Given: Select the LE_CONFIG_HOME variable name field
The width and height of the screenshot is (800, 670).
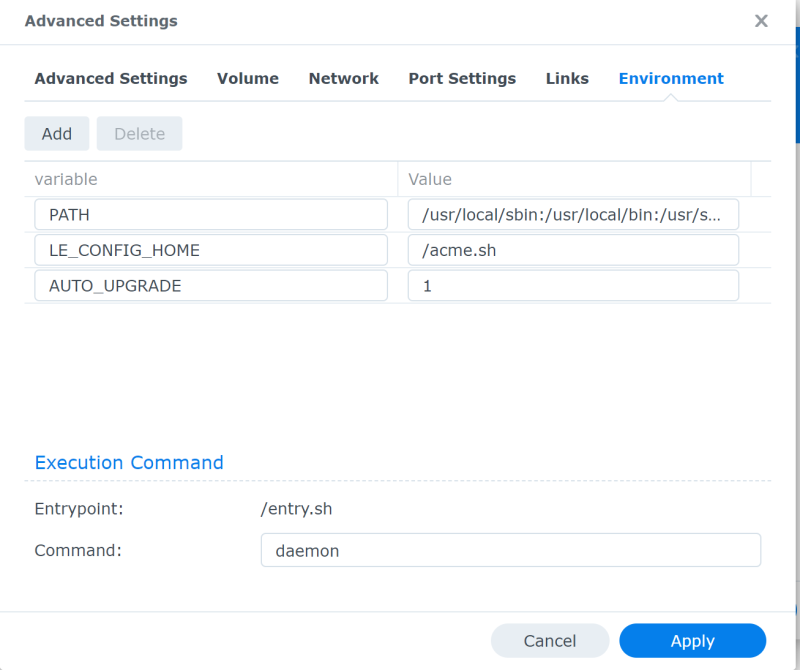Looking at the screenshot, I should tap(211, 251).
